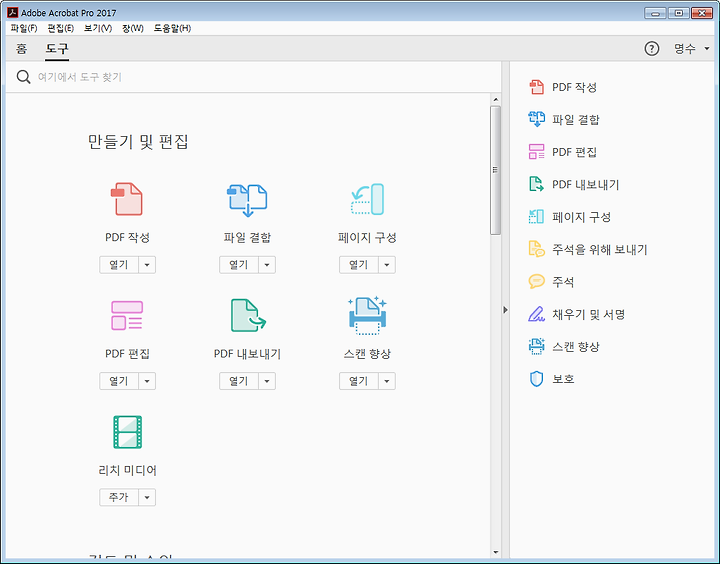720x564 pixels.
Task: Click the help question mark icon
Action: tap(652, 48)
